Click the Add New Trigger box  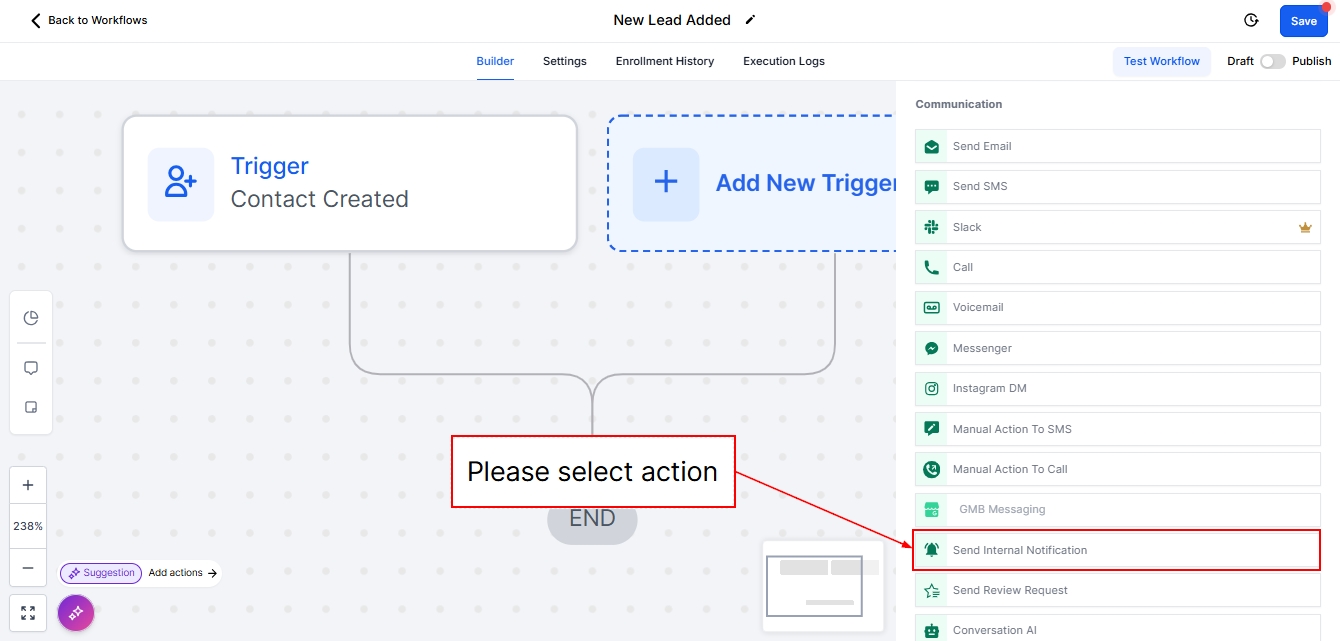752,183
